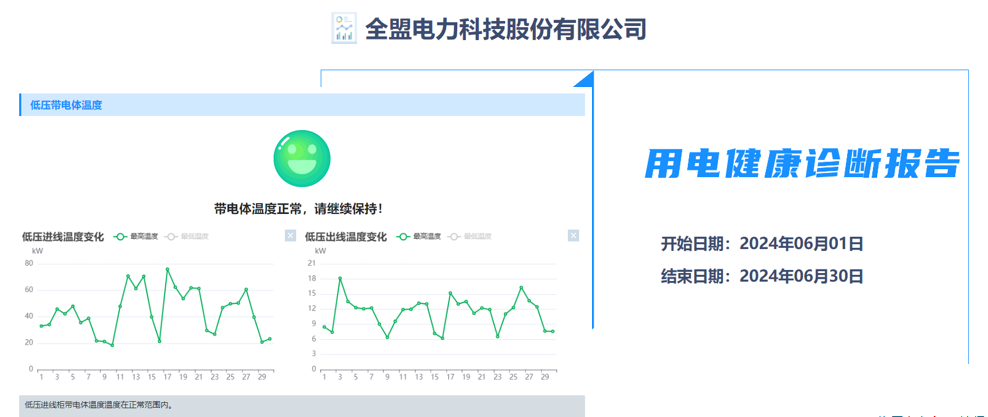Click the 用电健康诊断报告 report title
Image resolution: width=988 pixels, height=417 pixels.
point(800,163)
